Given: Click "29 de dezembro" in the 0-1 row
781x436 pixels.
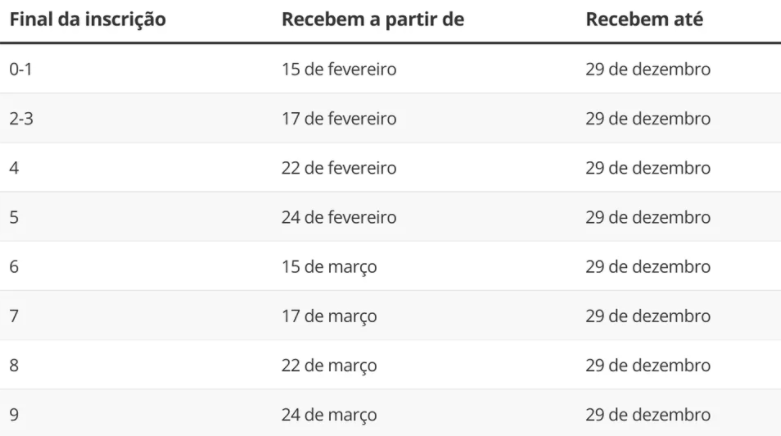Looking at the screenshot, I should [647, 70].
